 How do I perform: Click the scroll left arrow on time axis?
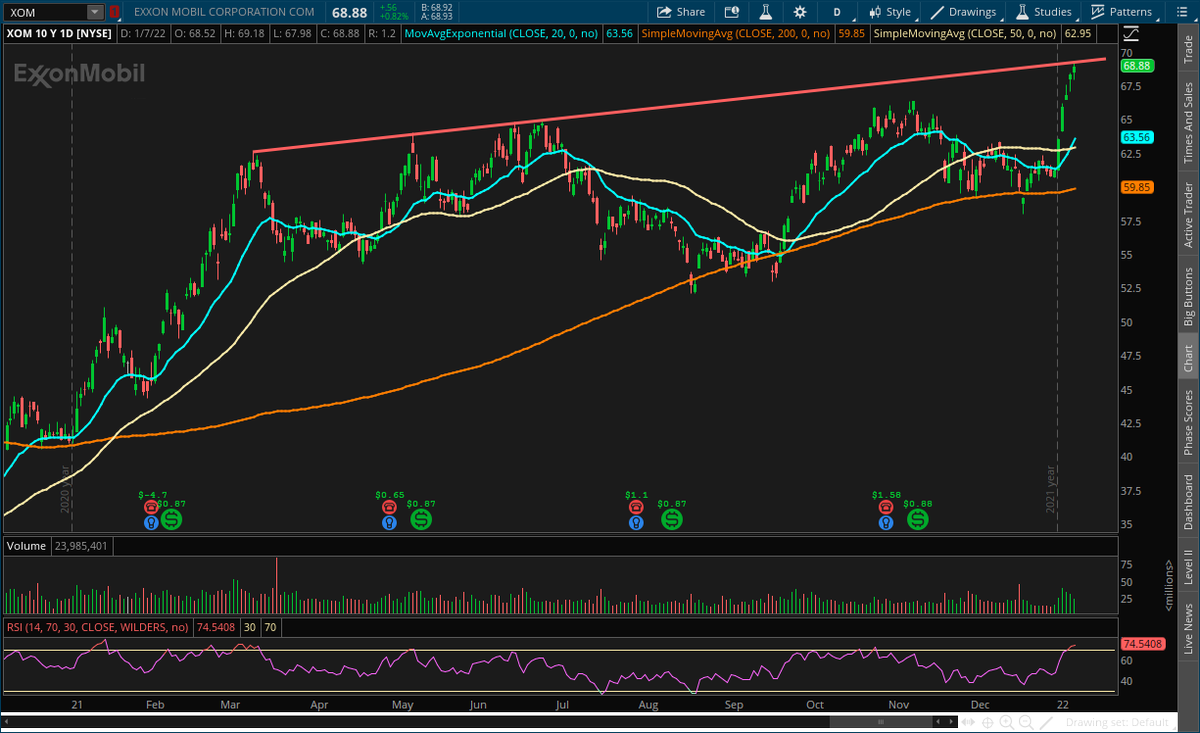coord(938,722)
